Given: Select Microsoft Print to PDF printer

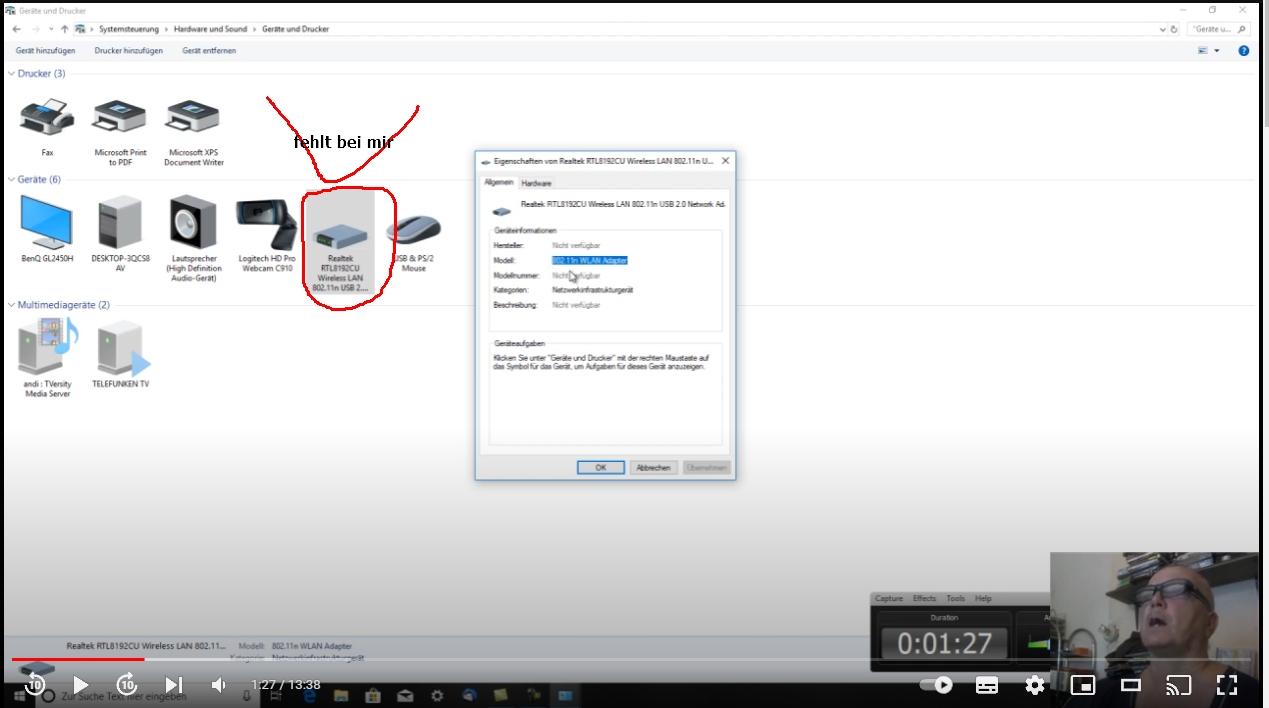Looking at the screenshot, I should [120, 131].
